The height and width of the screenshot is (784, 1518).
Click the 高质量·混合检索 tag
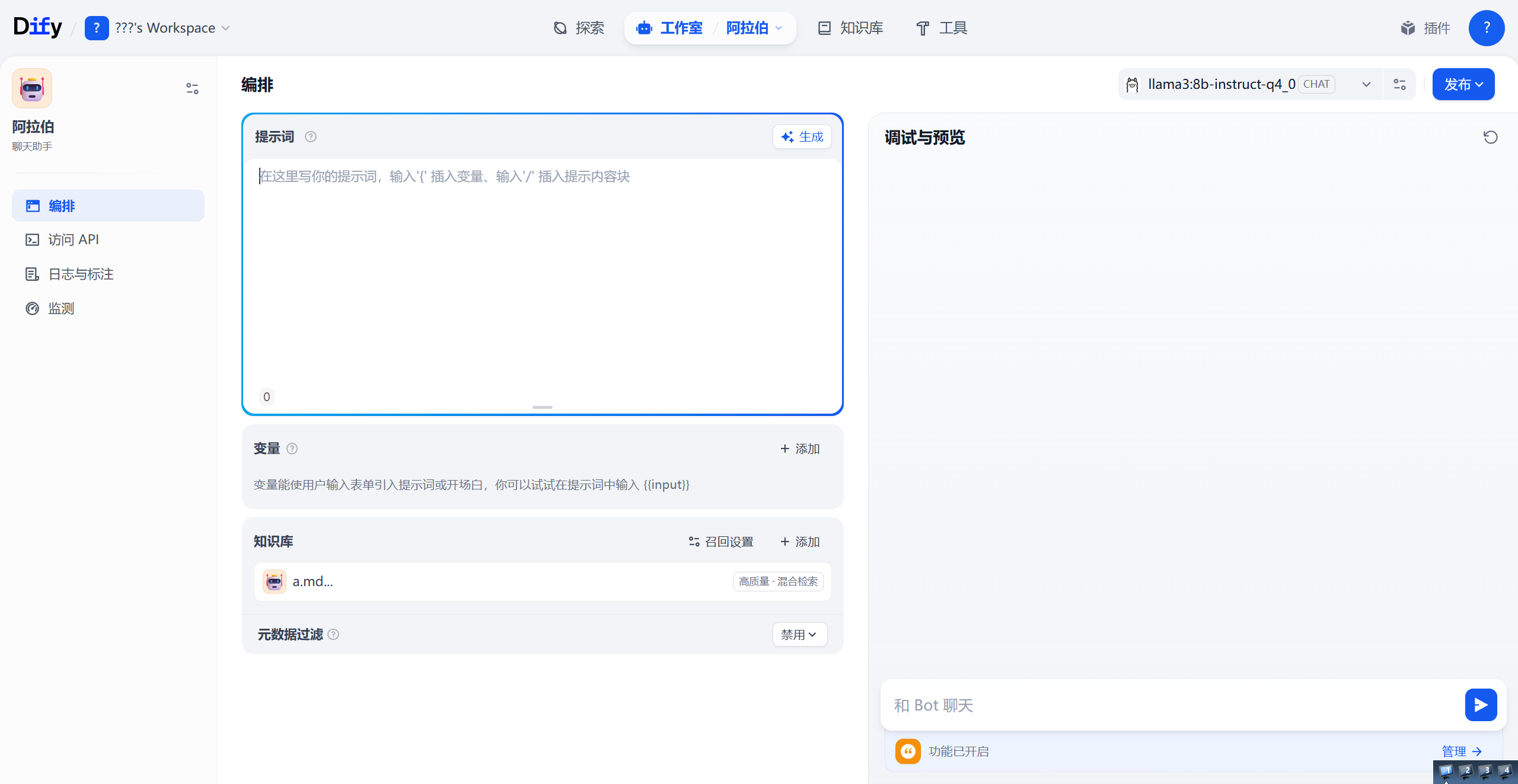click(x=779, y=581)
